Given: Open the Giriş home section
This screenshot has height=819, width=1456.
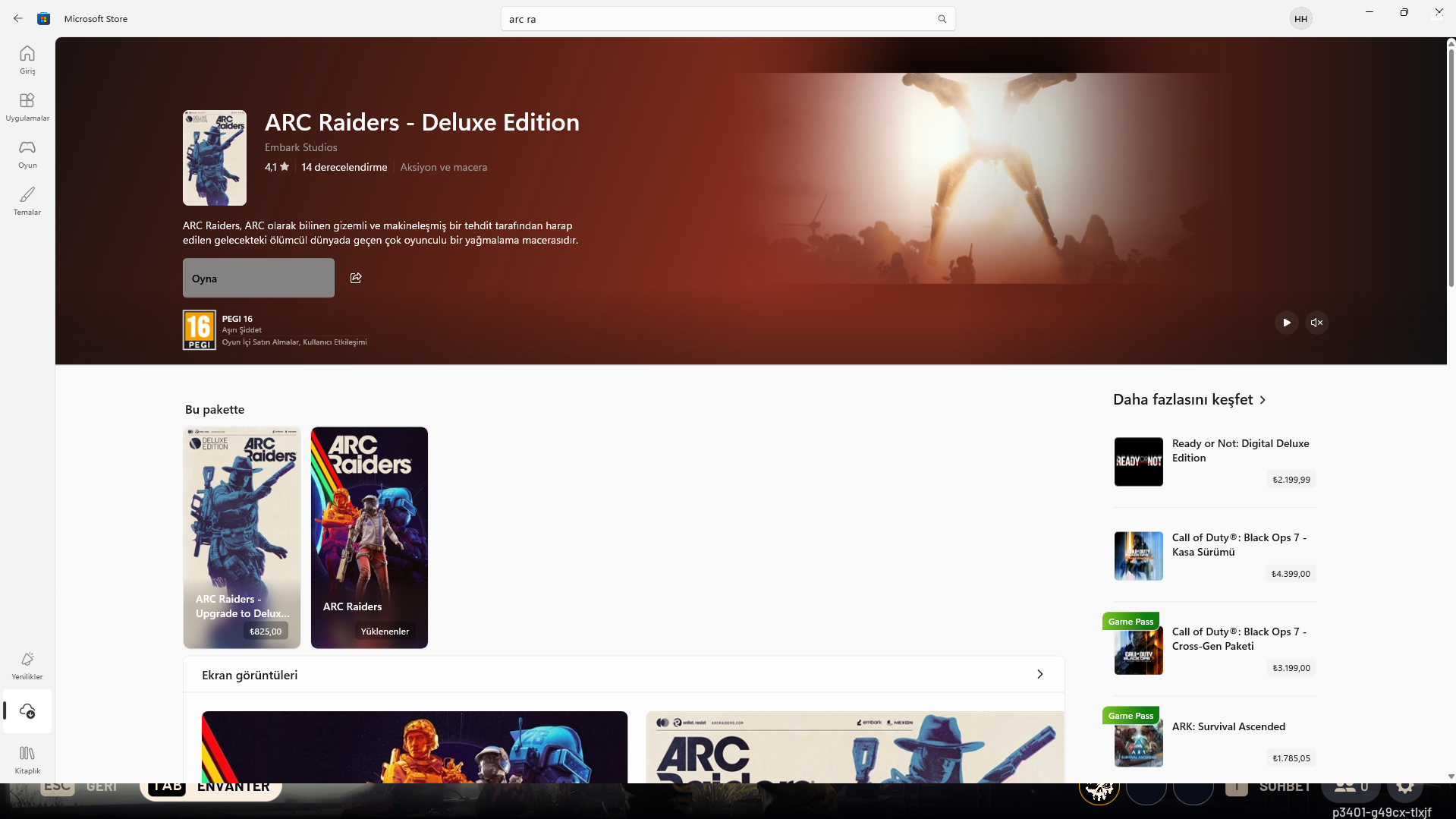Looking at the screenshot, I should [27, 60].
